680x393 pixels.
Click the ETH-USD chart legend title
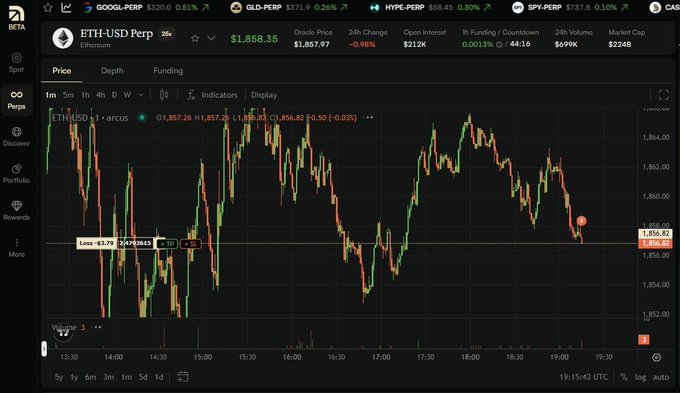(x=90, y=118)
